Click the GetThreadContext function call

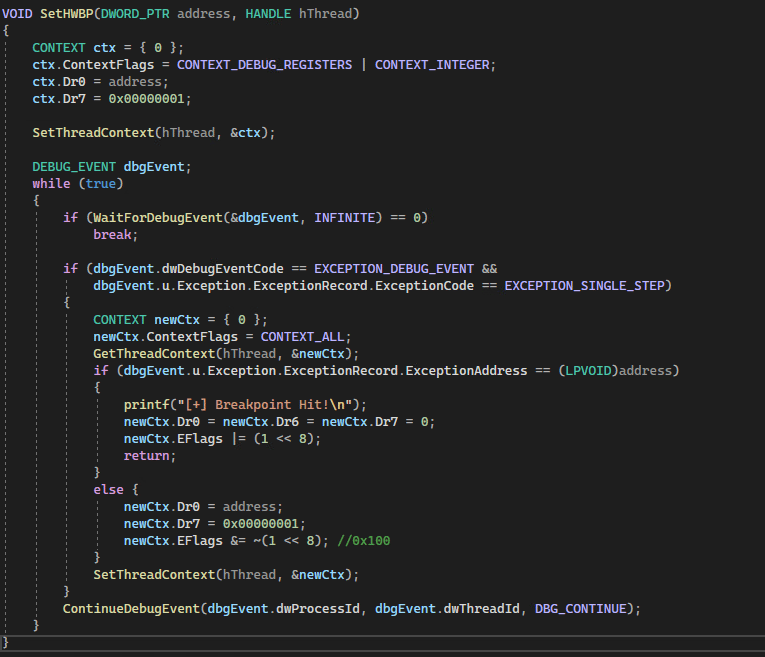154,354
